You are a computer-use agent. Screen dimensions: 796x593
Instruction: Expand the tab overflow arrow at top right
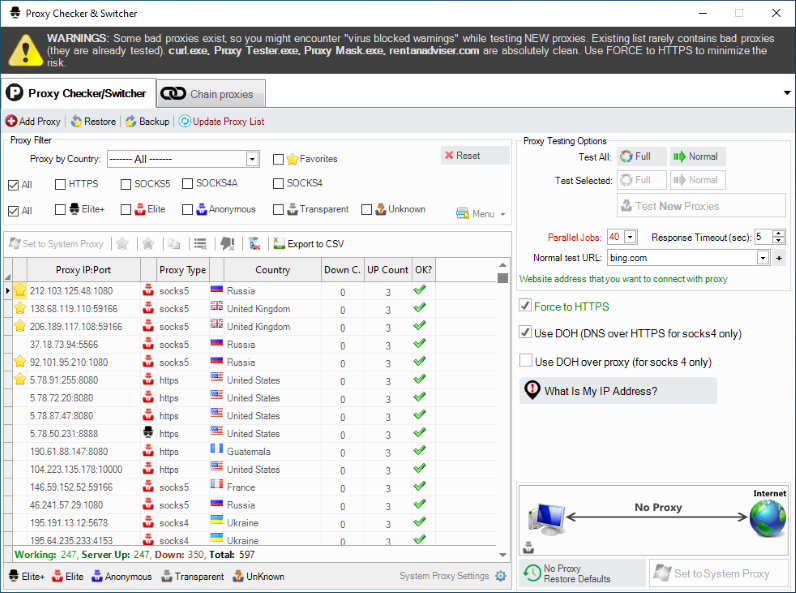[x=787, y=93]
